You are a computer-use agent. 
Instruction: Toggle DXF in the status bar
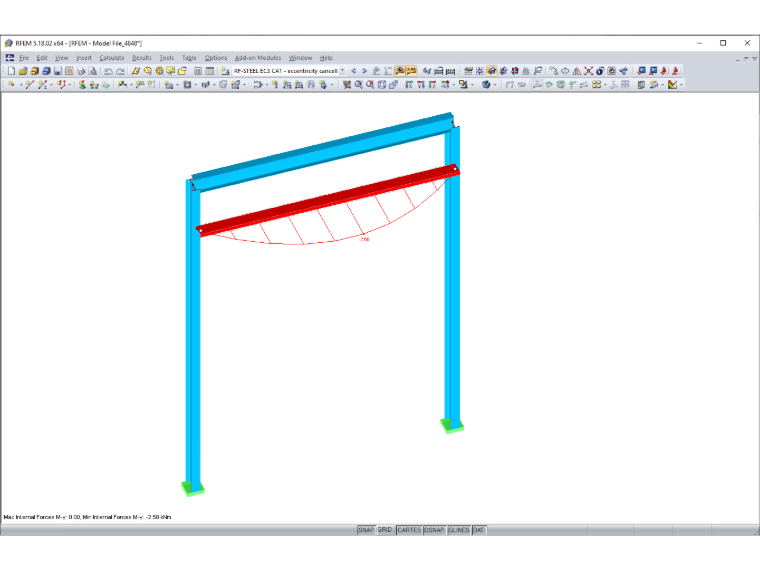pos(479,530)
